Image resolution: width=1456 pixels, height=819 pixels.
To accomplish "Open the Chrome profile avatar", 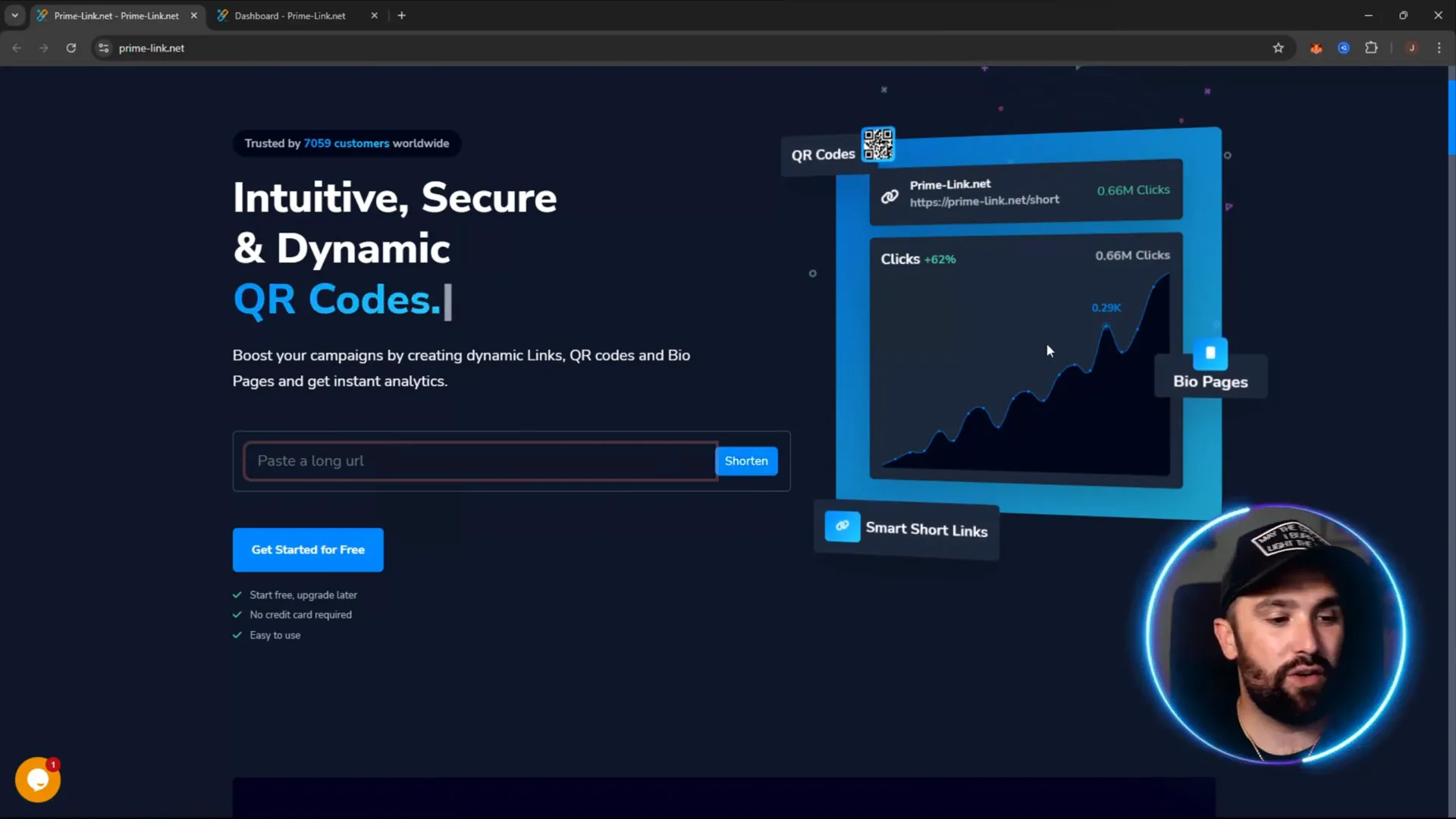I will [1412, 48].
